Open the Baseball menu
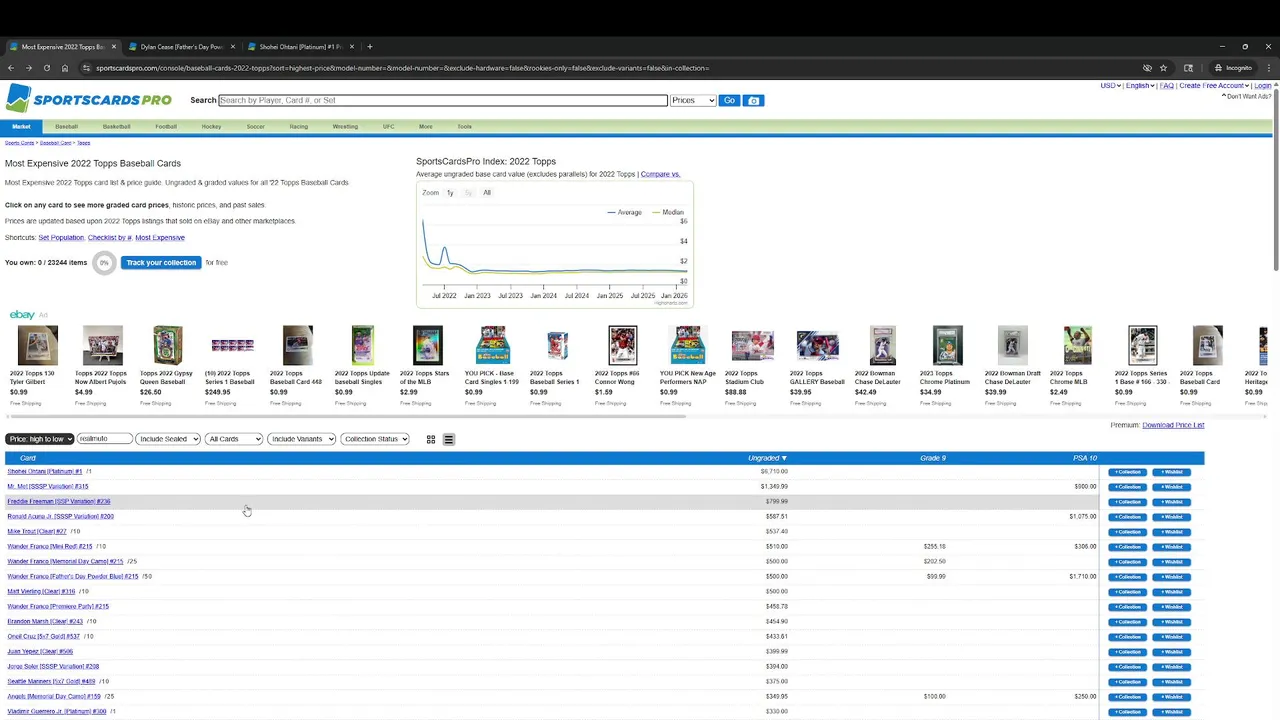Image resolution: width=1280 pixels, height=720 pixels. tap(66, 127)
